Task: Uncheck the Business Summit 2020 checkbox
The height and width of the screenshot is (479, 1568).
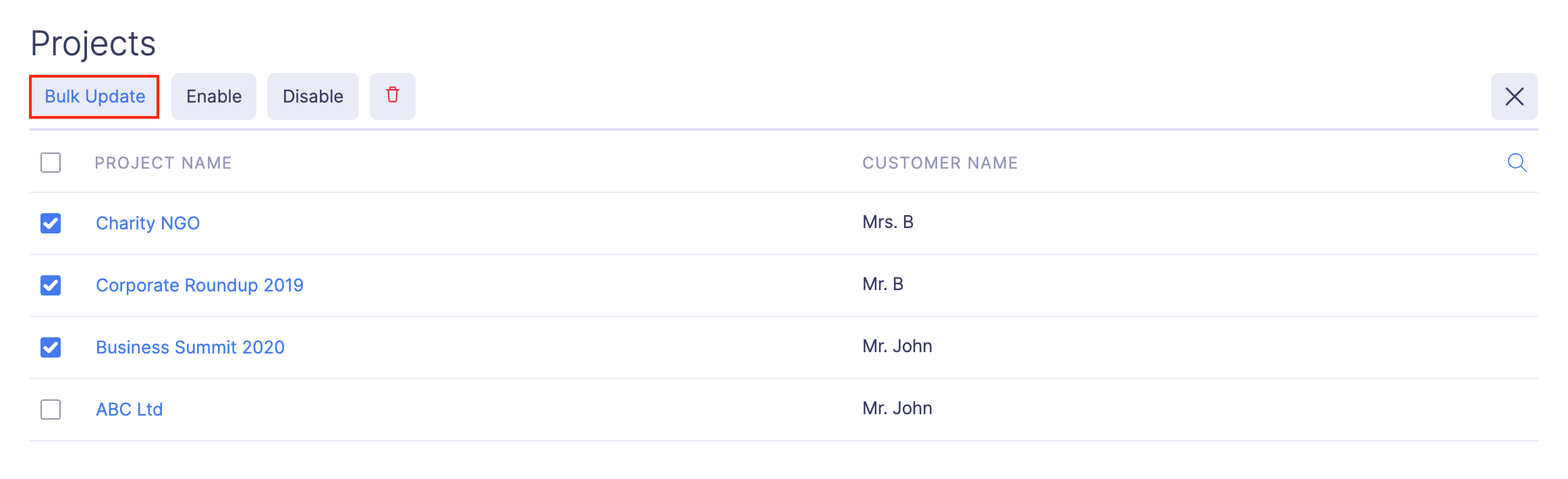Action: [51, 347]
